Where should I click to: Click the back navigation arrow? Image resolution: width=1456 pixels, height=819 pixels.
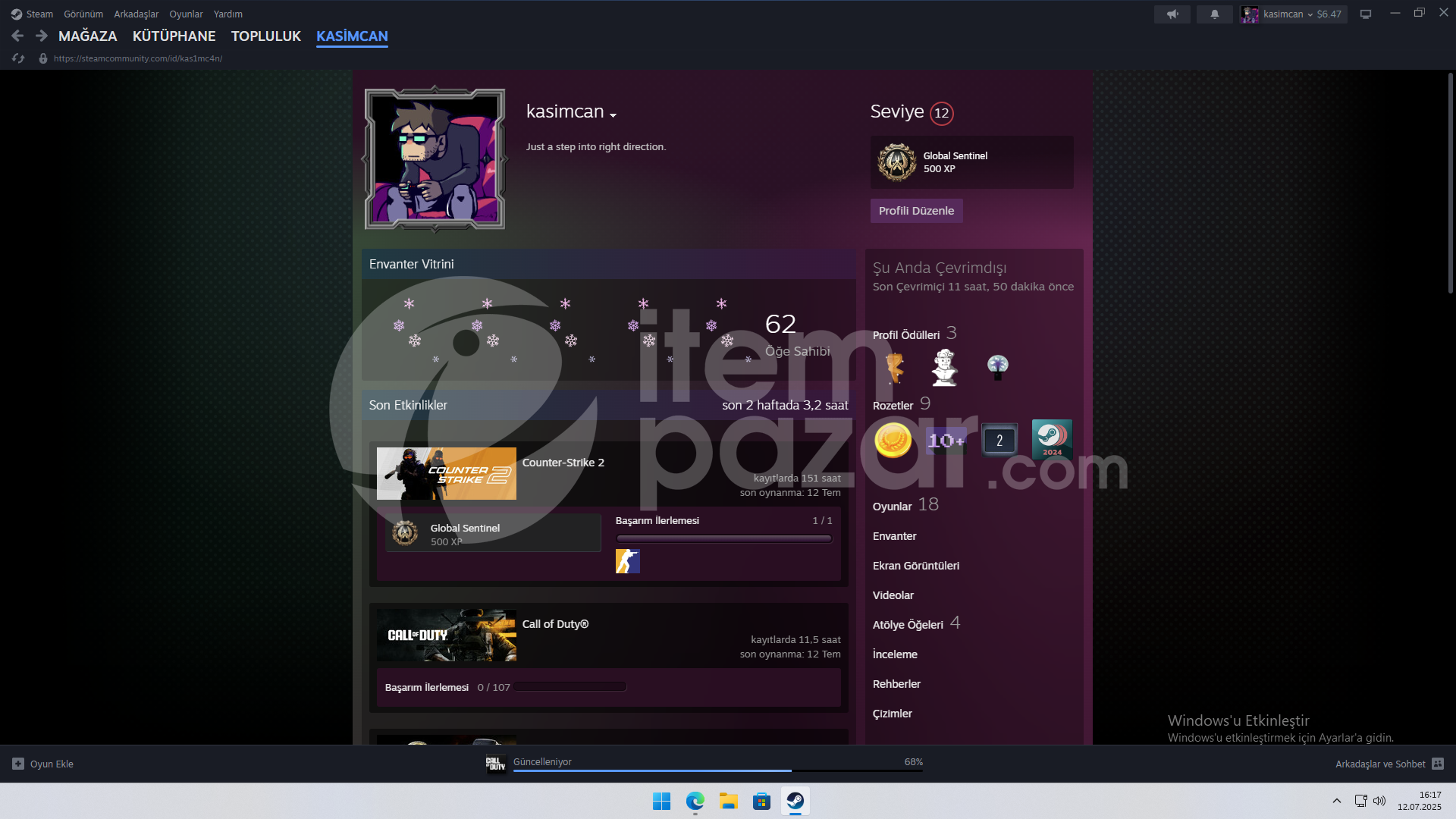tap(17, 36)
